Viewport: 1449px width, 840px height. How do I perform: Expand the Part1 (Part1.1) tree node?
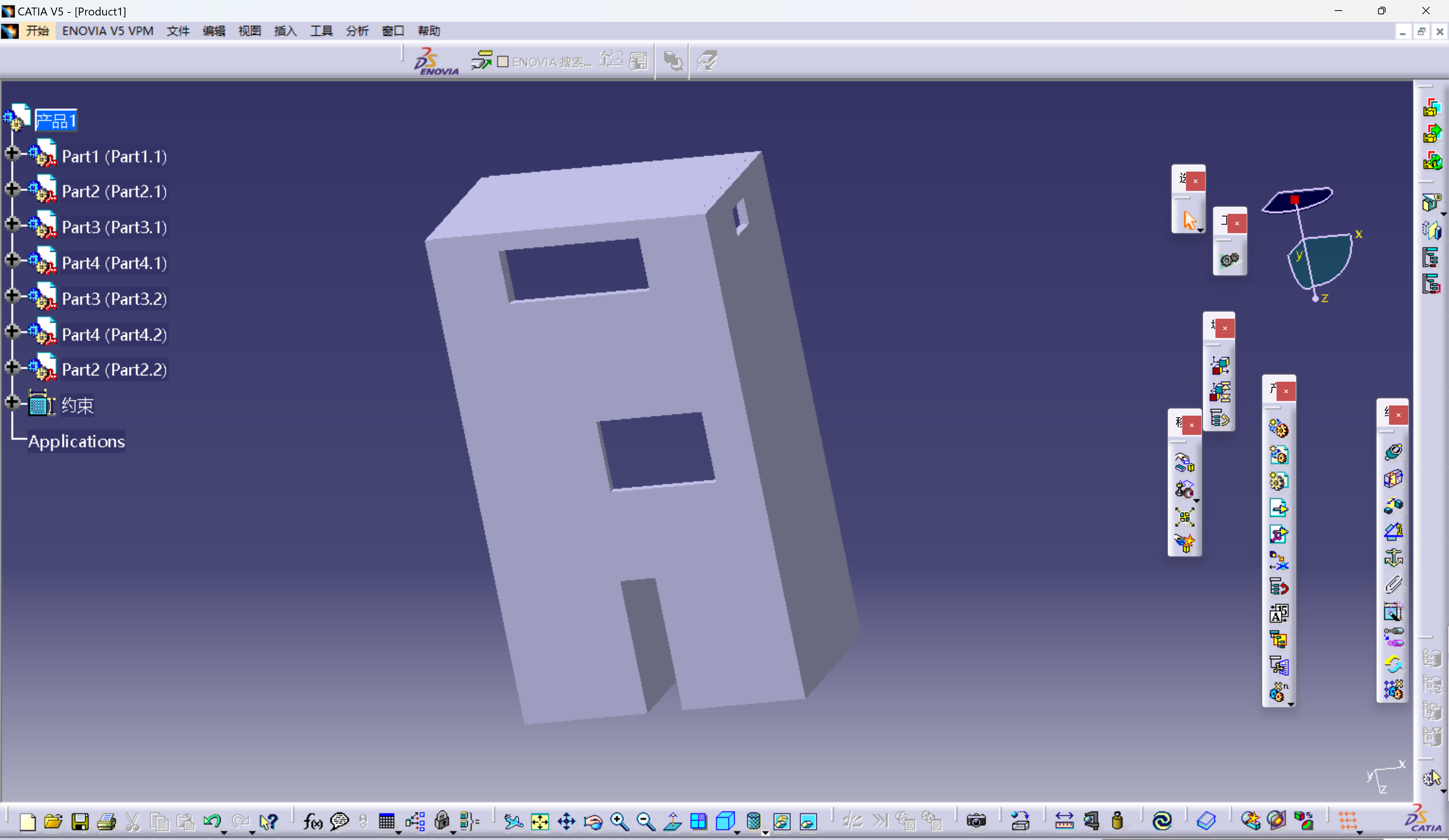pyautogui.click(x=11, y=155)
